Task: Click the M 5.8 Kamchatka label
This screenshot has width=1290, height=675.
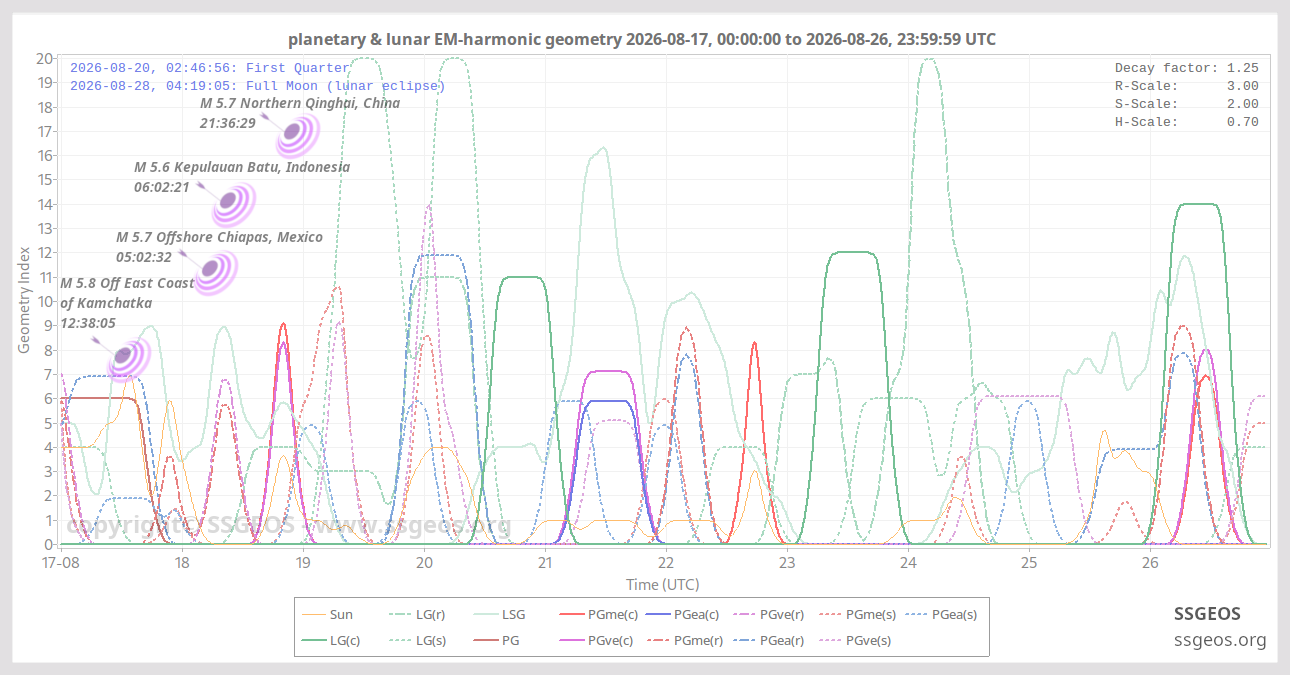Action: 127,293
